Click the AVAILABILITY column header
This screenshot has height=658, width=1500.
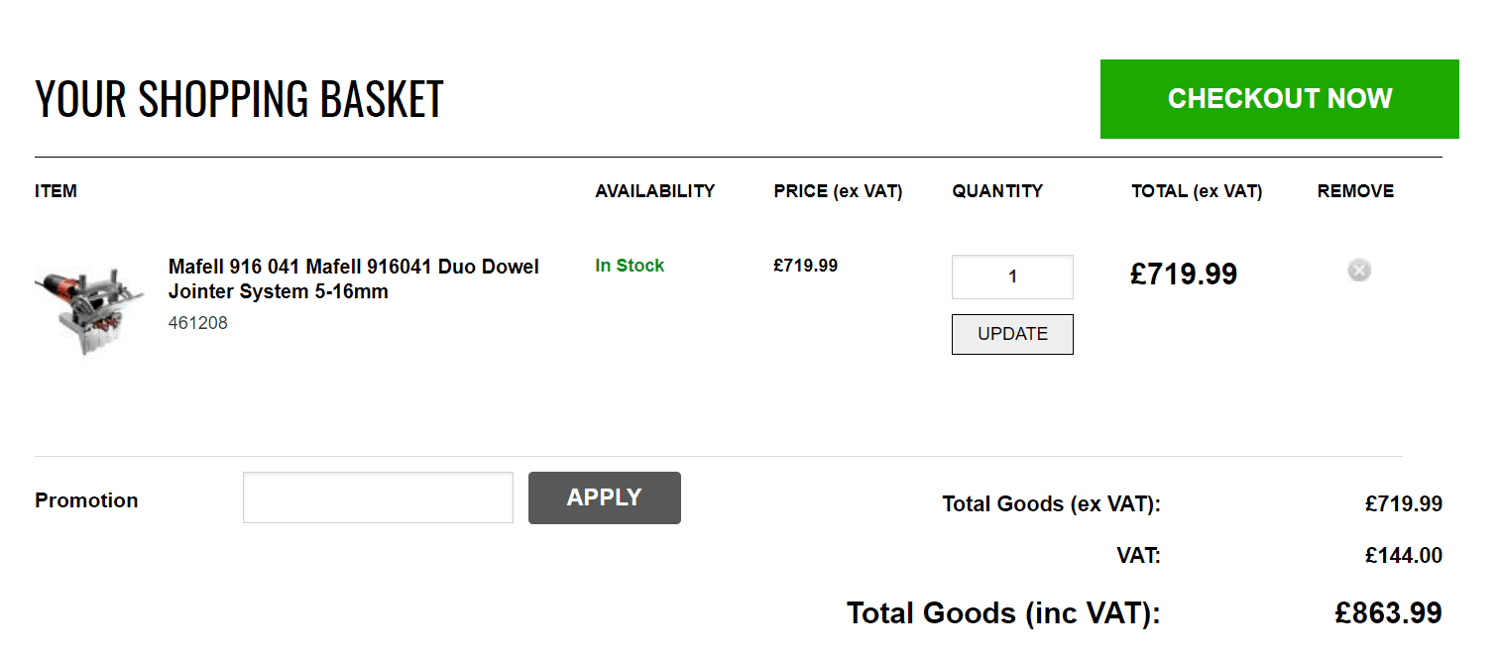pos(655,191)
